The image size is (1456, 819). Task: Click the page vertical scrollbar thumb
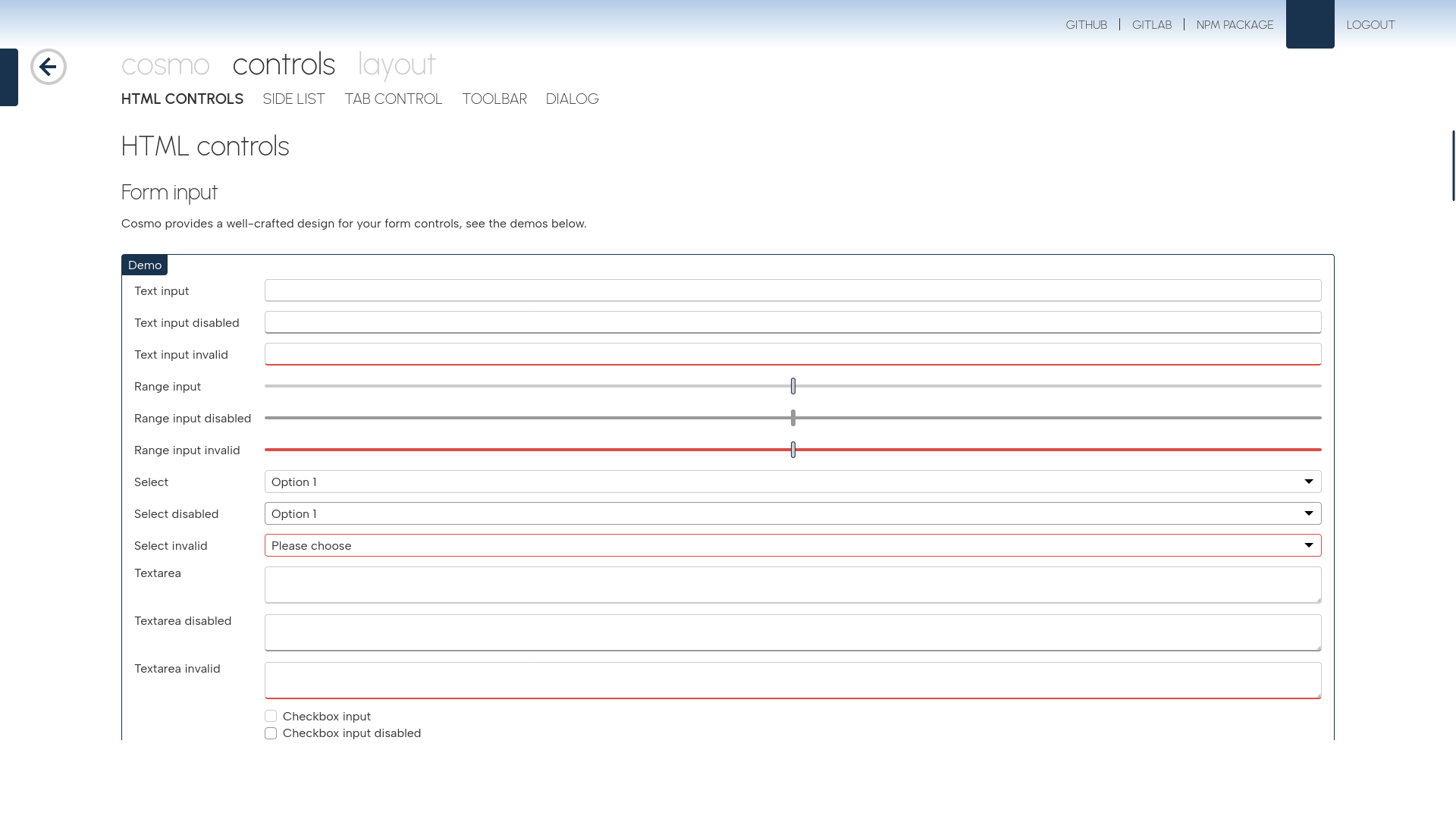pos(1454,165)
